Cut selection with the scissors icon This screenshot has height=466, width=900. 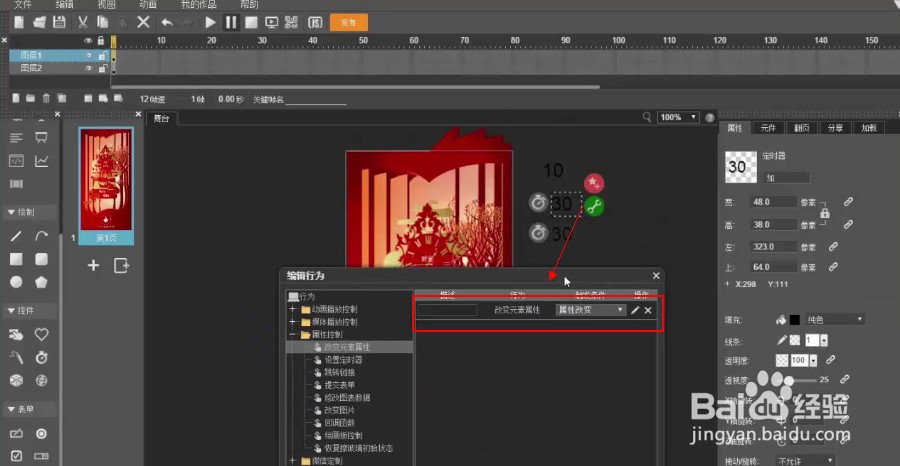pyautogui.click(x=83, y=22)
